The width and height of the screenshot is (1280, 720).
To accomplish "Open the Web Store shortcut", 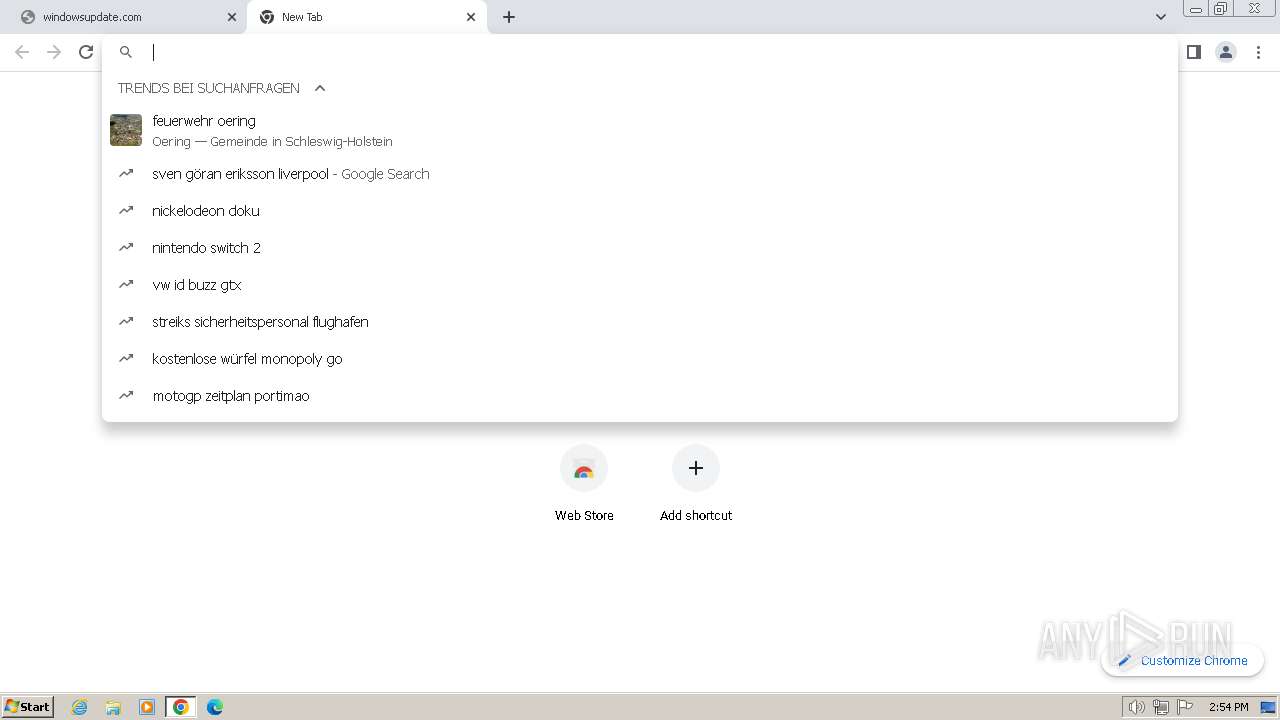I will pyautogui.click(x=584, y=485).
